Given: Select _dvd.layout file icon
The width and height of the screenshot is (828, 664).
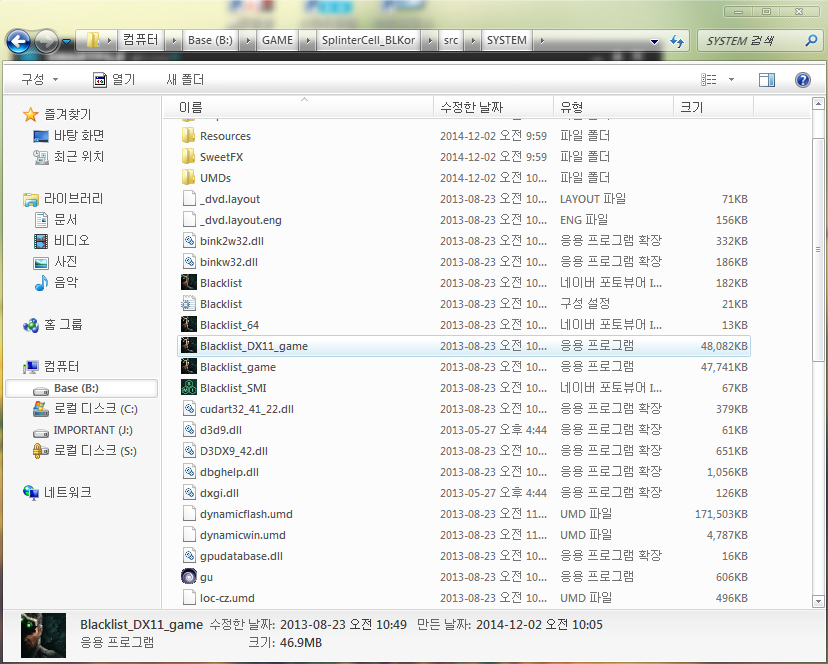Looking at the screenshot, I should point(189,199).
